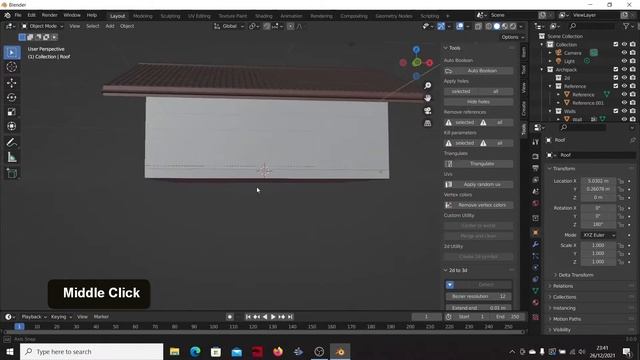Play the timeline animation
640x360 pixels.
tap(273, 317)
